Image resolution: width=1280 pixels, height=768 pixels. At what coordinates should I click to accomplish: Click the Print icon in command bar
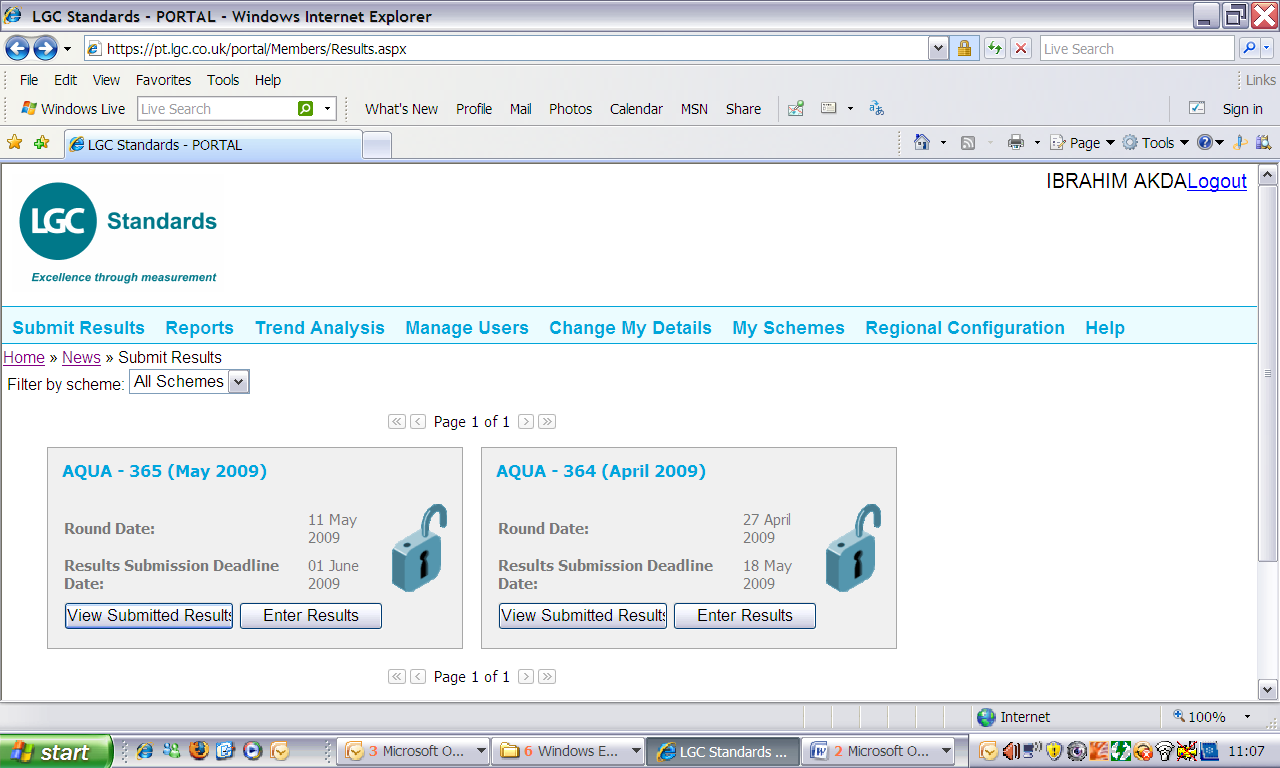(x=1016, y=143)
